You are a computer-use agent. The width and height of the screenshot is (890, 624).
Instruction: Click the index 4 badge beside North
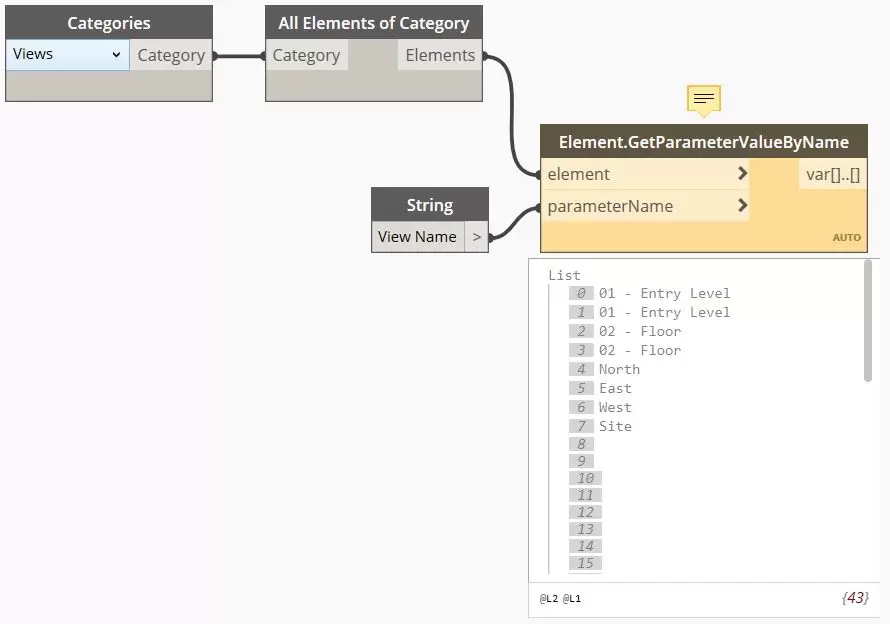(x=581, y=369)
